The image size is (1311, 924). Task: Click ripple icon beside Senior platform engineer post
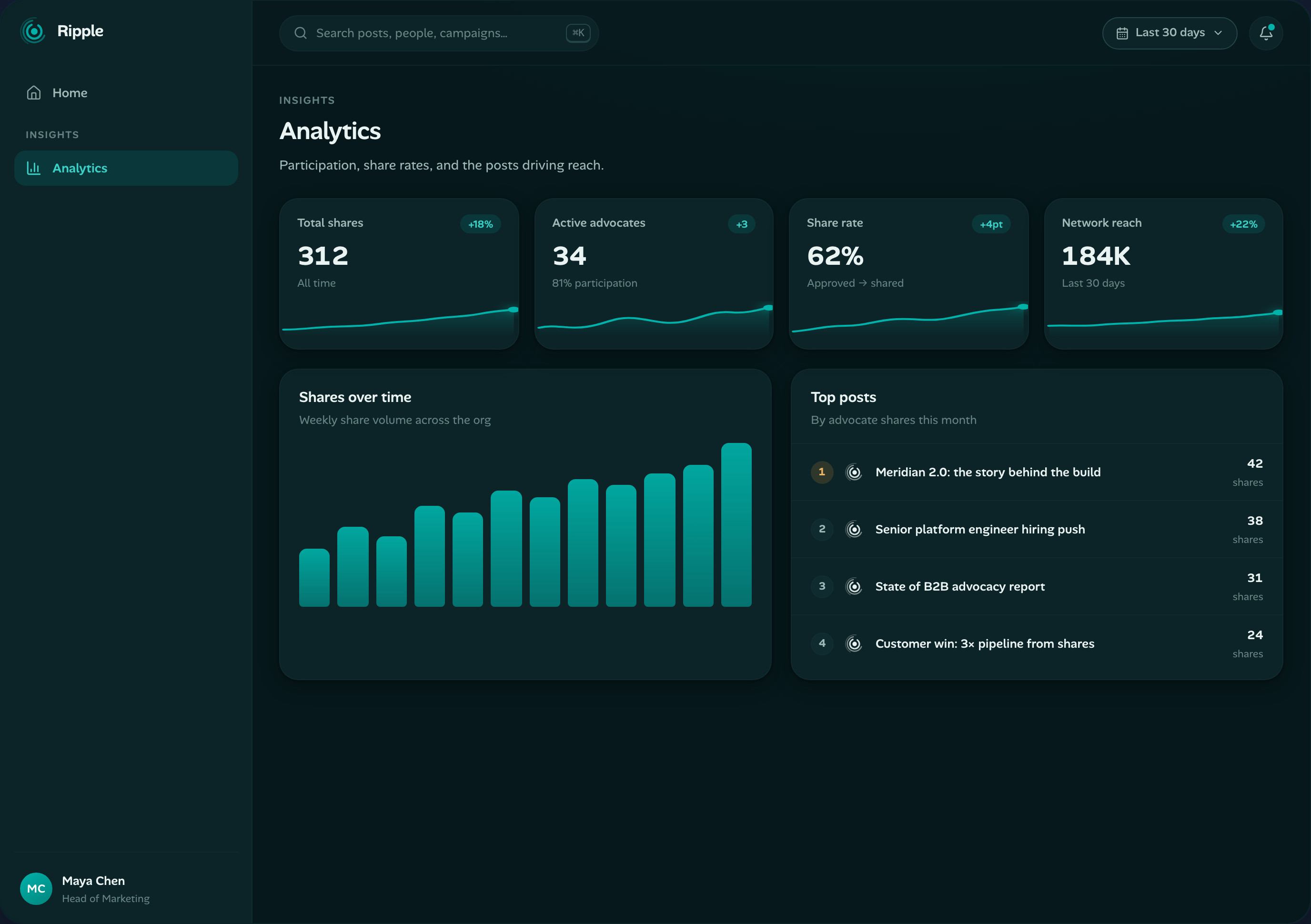click(854, 529)
